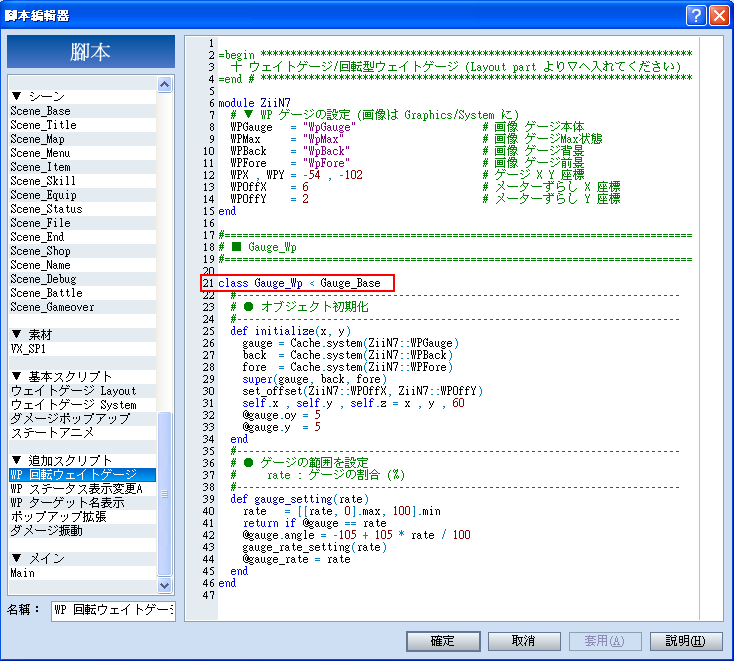Select Scene_Title script
The image size is (734, 661).
click(x=82, y=125)
